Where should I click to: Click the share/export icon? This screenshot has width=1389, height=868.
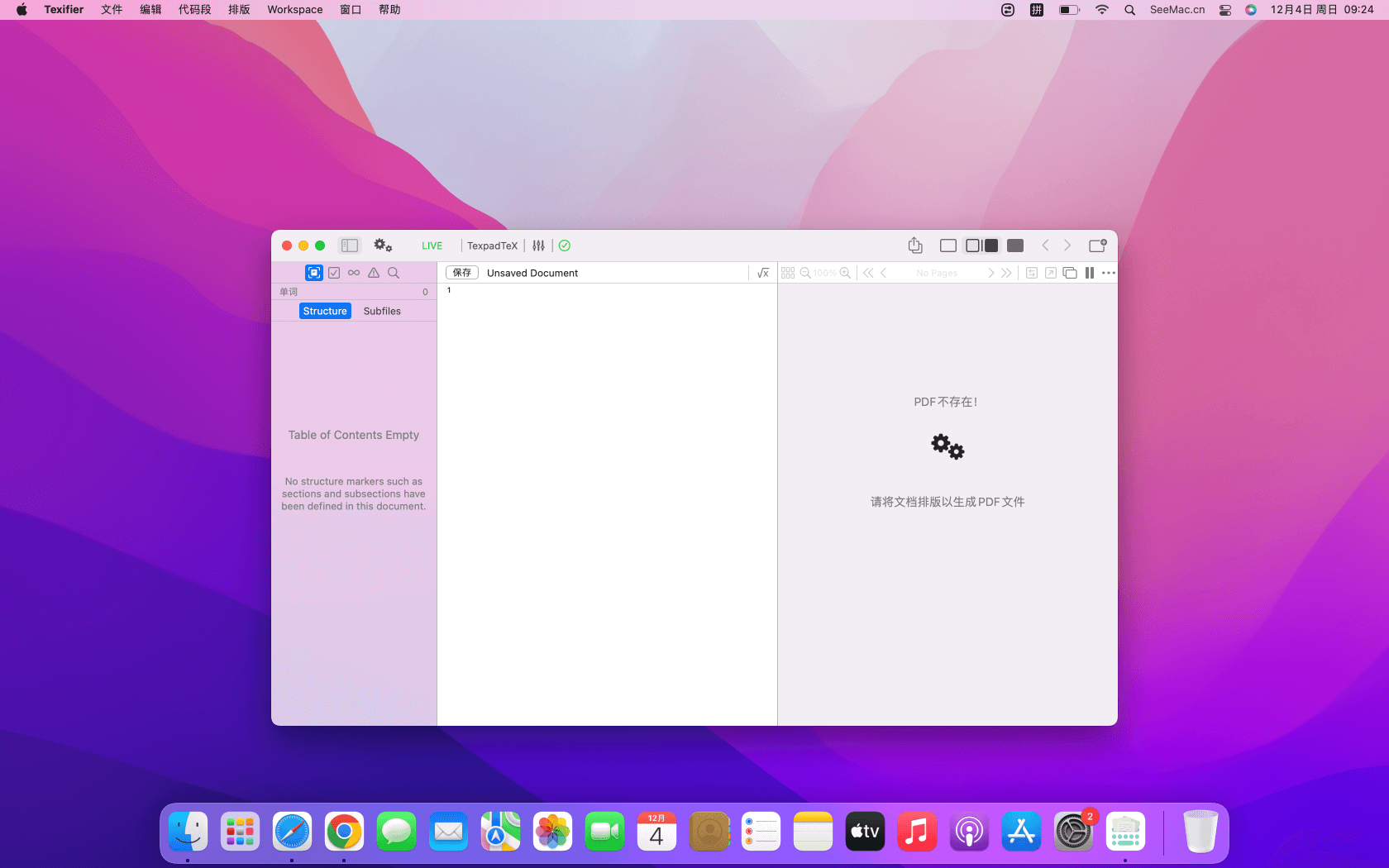[914, 246]
